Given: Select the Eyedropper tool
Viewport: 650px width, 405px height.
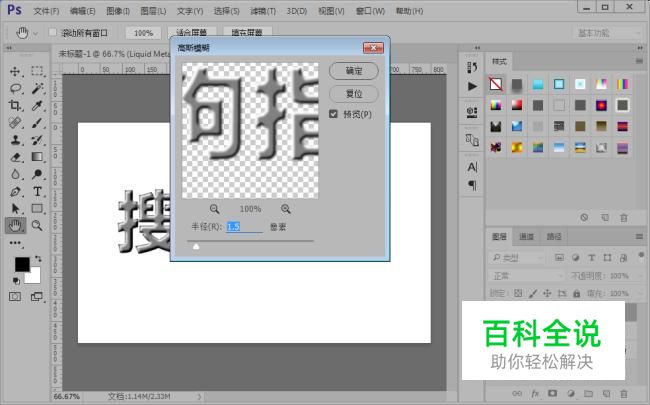Looking at the screenshot, I should (x=37, y=105).
